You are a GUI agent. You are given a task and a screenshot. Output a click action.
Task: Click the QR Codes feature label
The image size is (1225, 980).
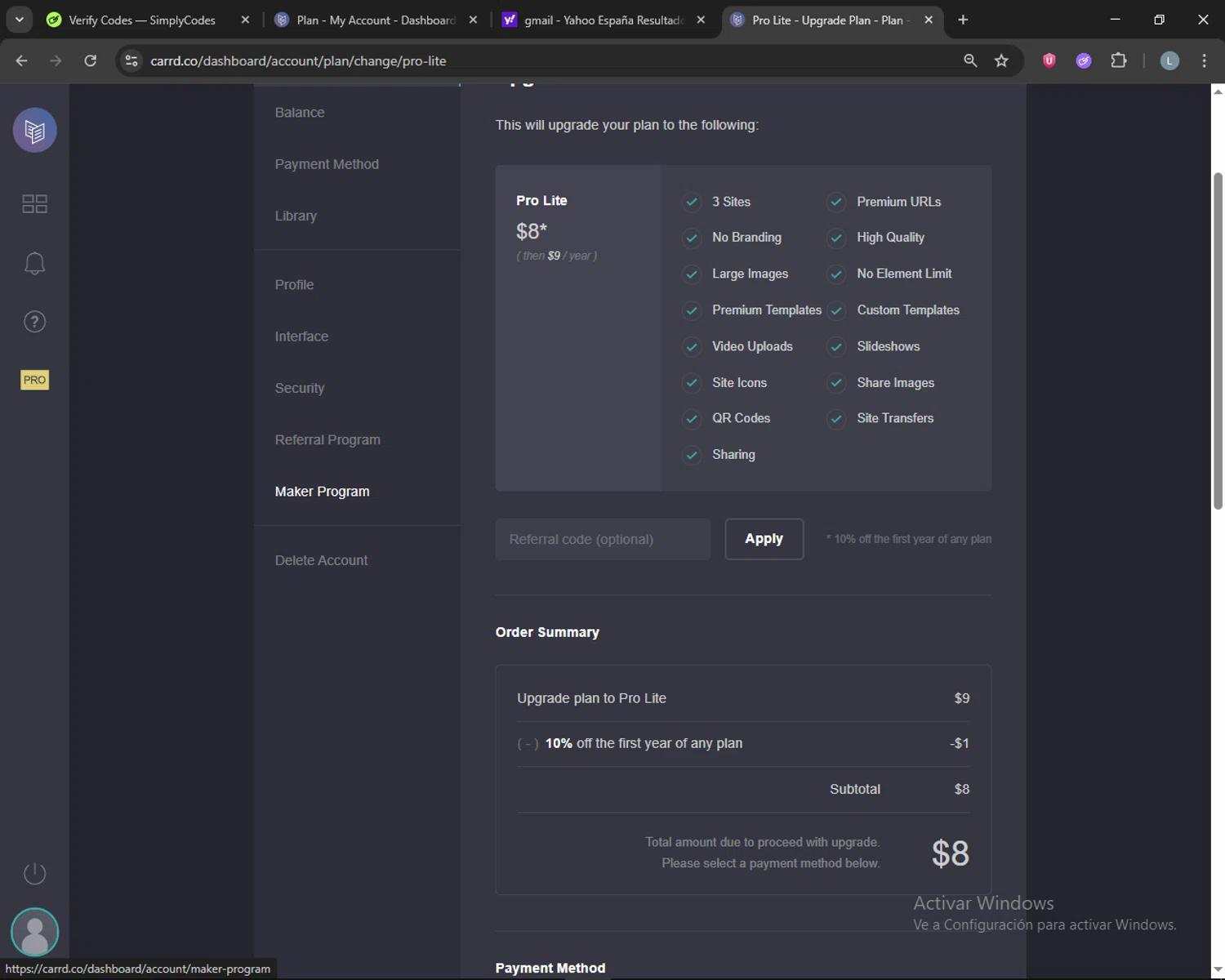741,418
